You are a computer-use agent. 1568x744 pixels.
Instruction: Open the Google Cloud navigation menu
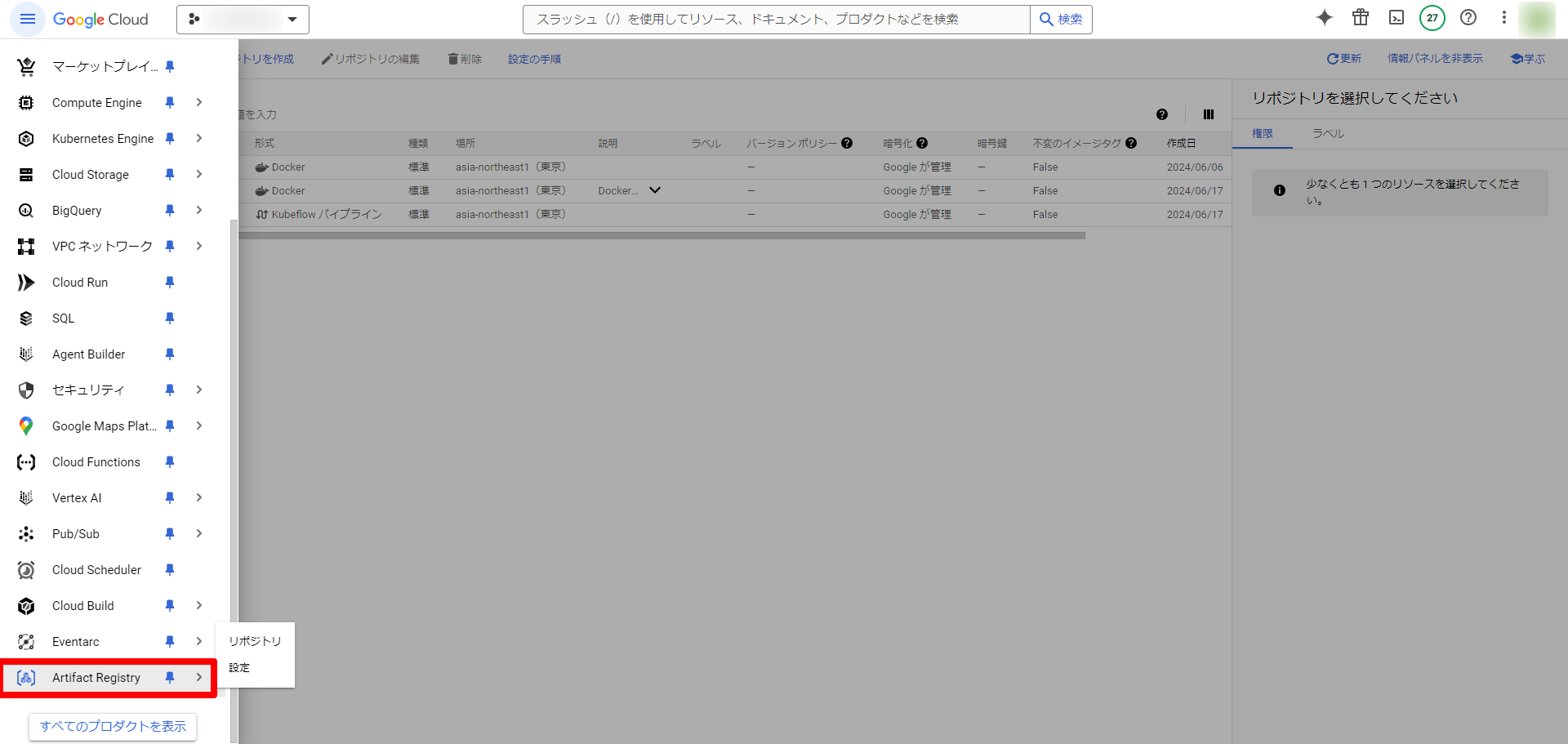[x=27, y=19]
